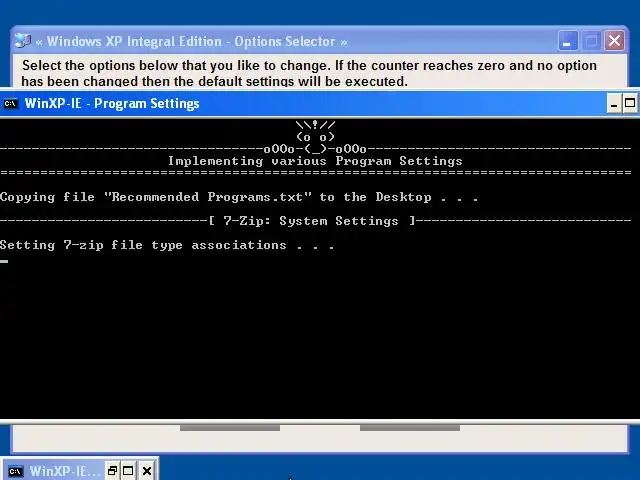Image resolution: width=640 pixels, height=480 pixels.
Task: Click the Options Selector window title icon
Action: tap(22, 41)
